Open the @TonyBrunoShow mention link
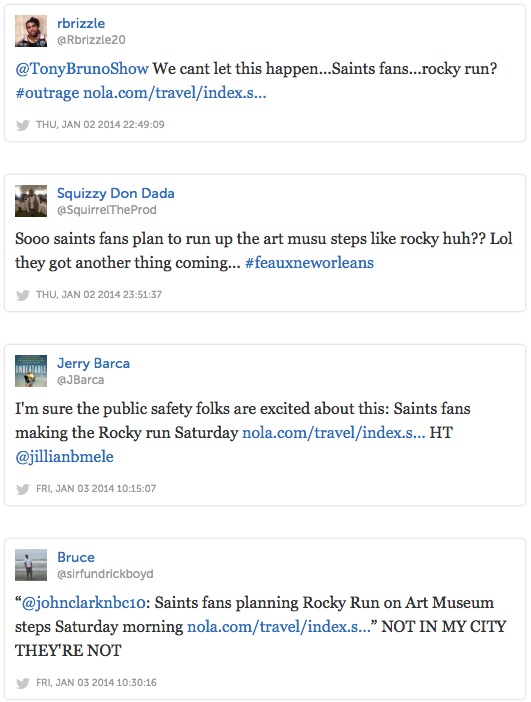This screenshot has height=702, width=531. click(82, 68)
